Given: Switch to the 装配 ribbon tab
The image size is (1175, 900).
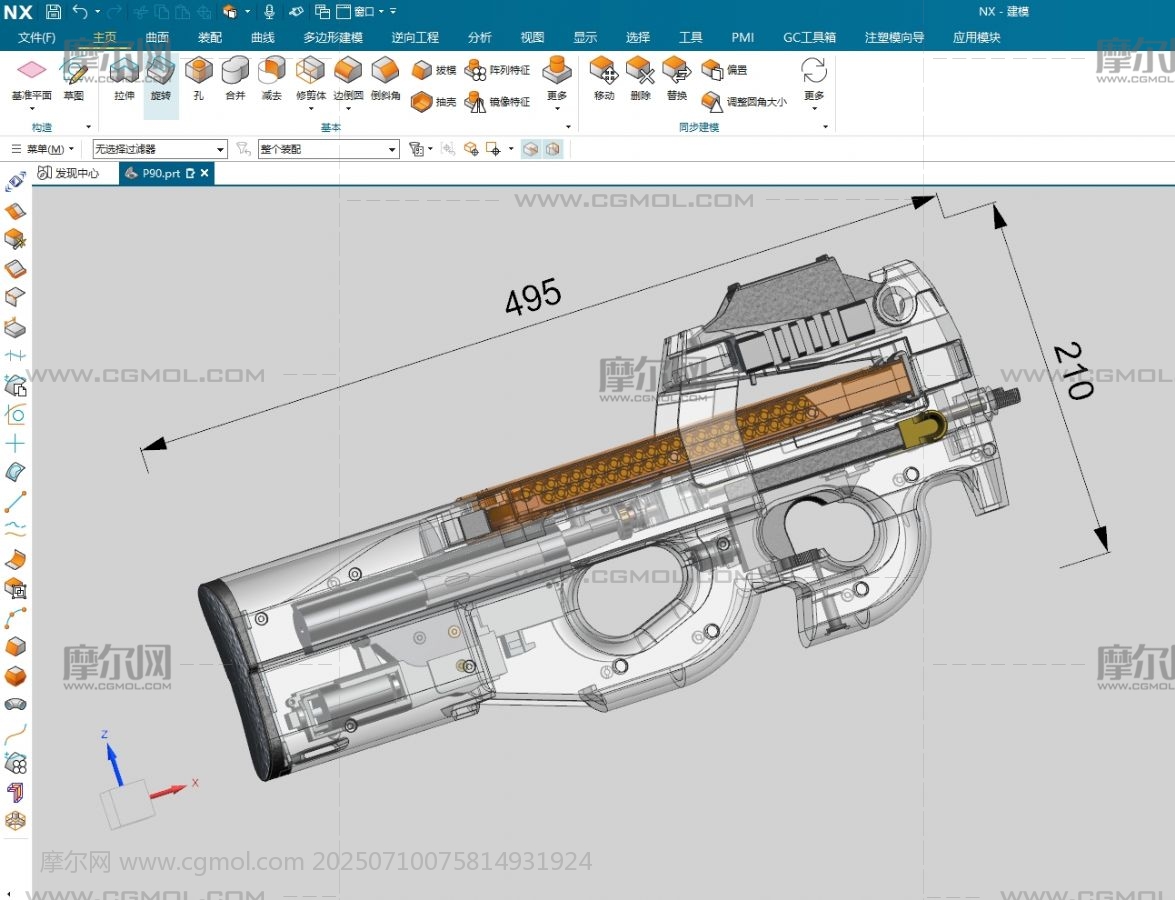Looking at the screenshot, I should [210, 37].
